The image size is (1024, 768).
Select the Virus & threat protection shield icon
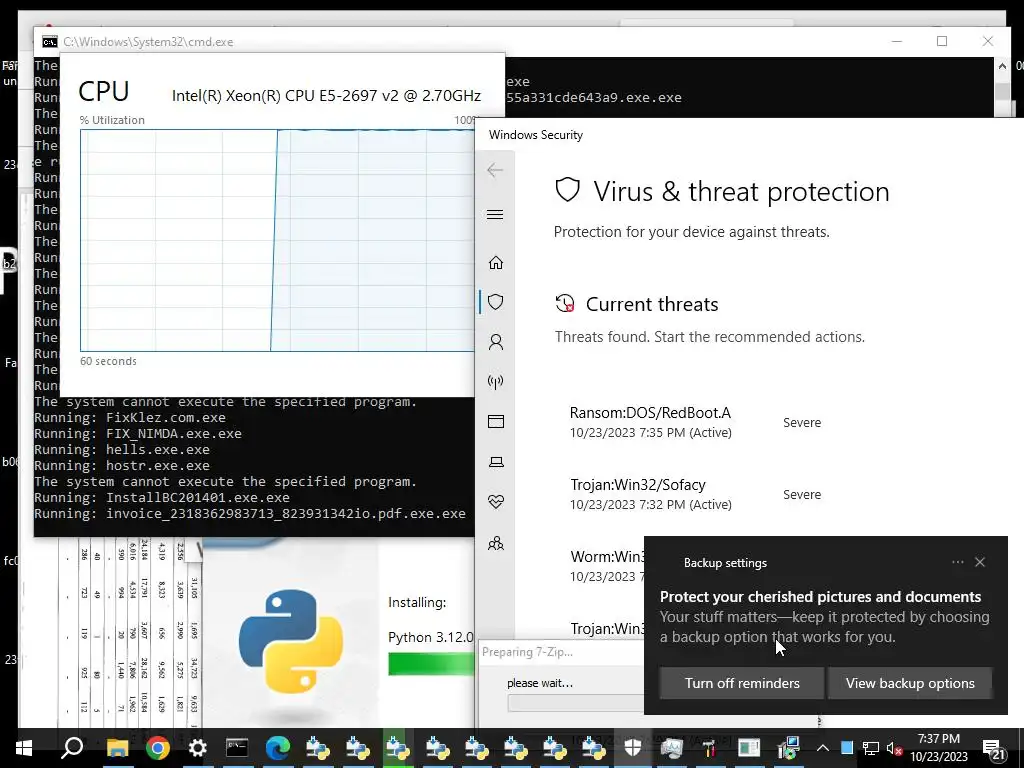[496, 302]
